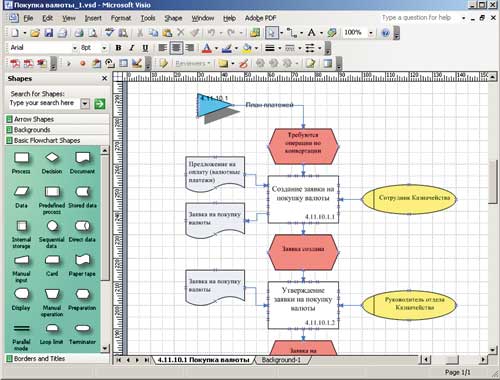Open the Arial font dropdown
The image size is (500, 380).
[75, 48]
